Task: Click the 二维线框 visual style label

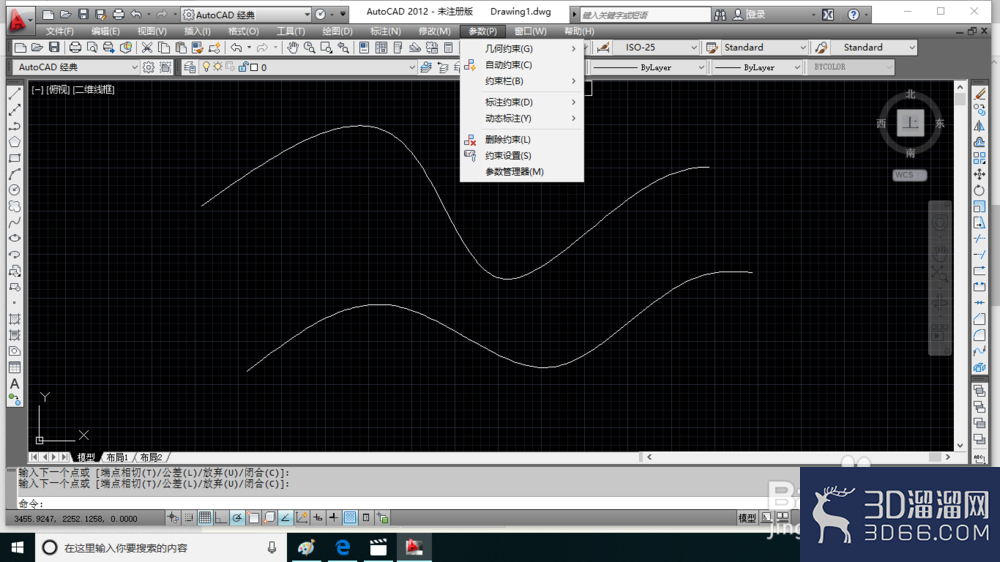Action: [x=94, y=90]
